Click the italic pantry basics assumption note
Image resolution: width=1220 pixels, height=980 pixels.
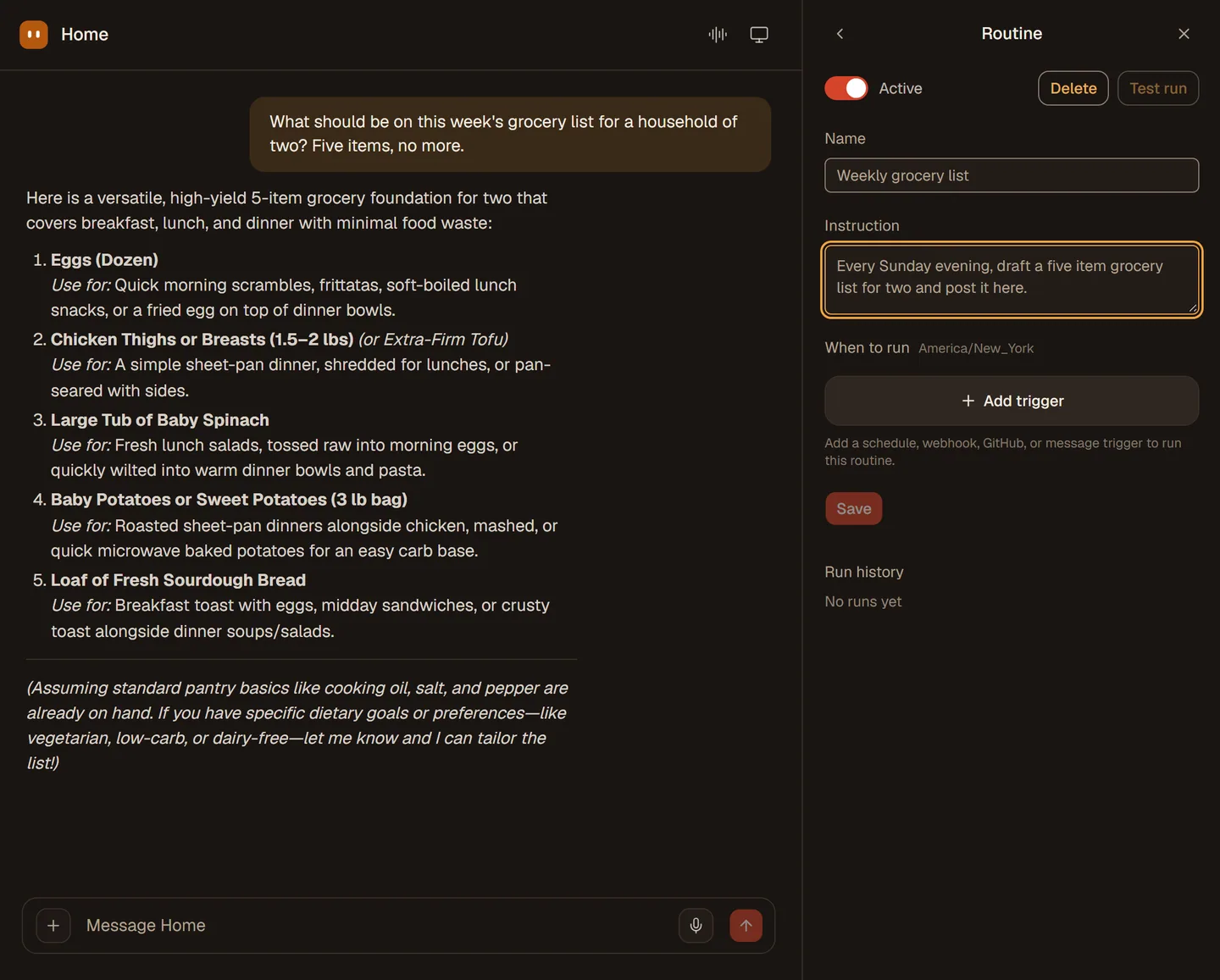click(297, 725)
